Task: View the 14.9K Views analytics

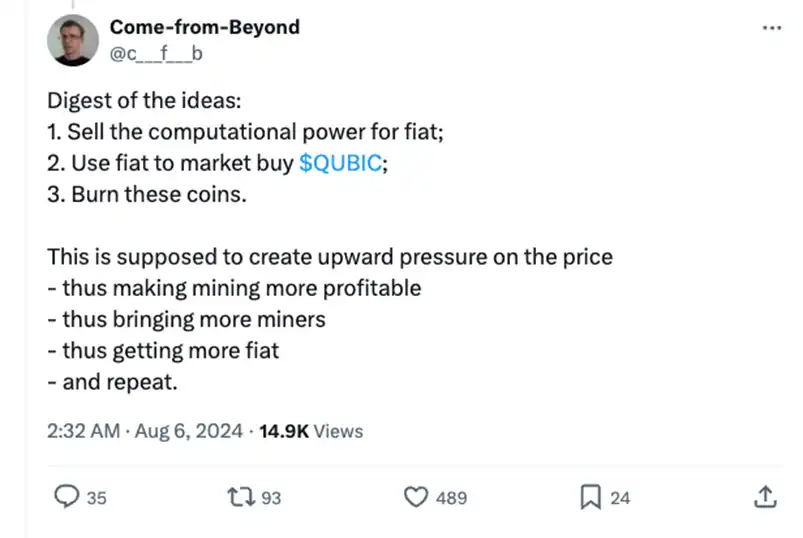Action: (311, 431)
